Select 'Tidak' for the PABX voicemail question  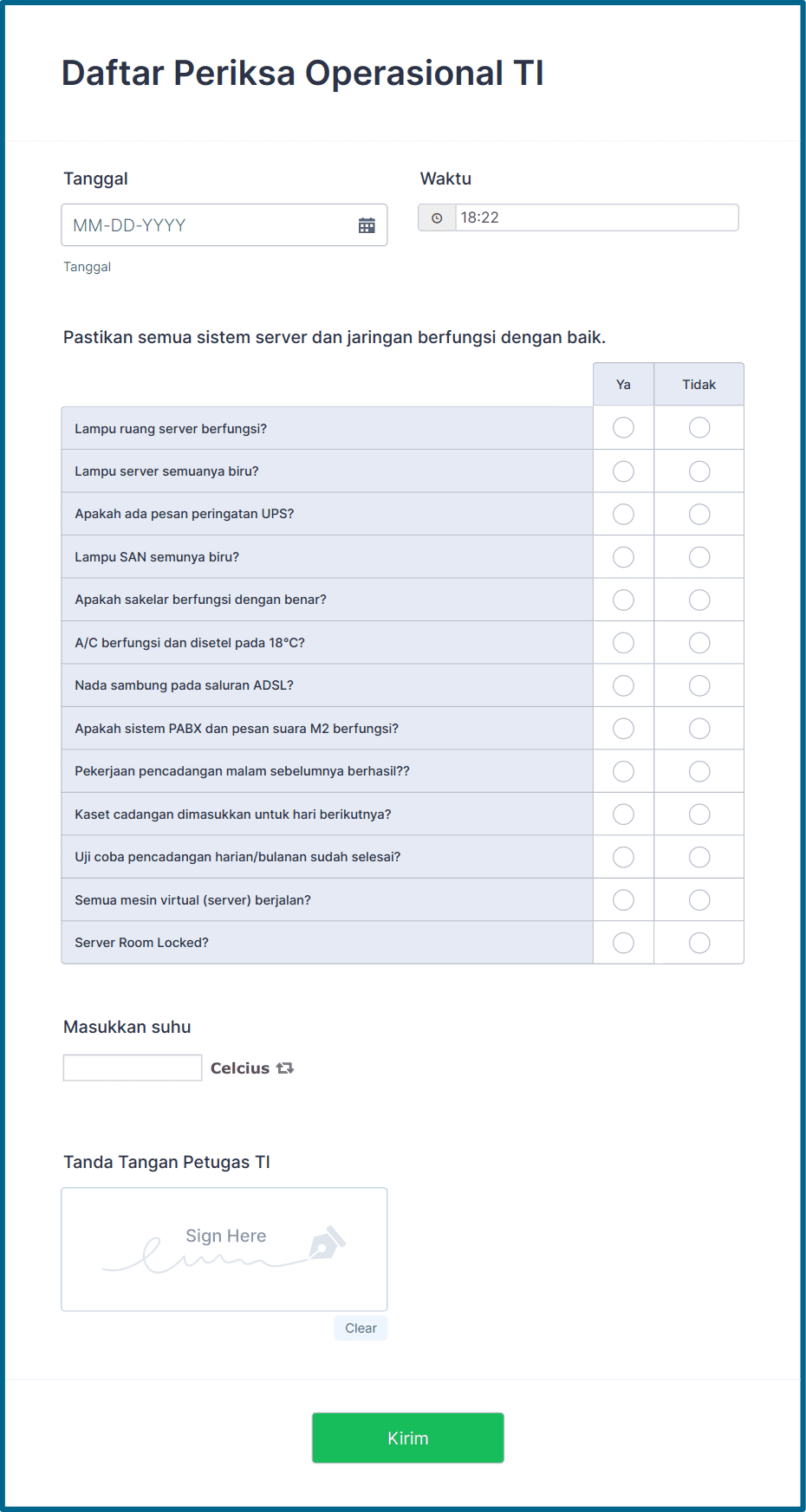pos(699,728)
